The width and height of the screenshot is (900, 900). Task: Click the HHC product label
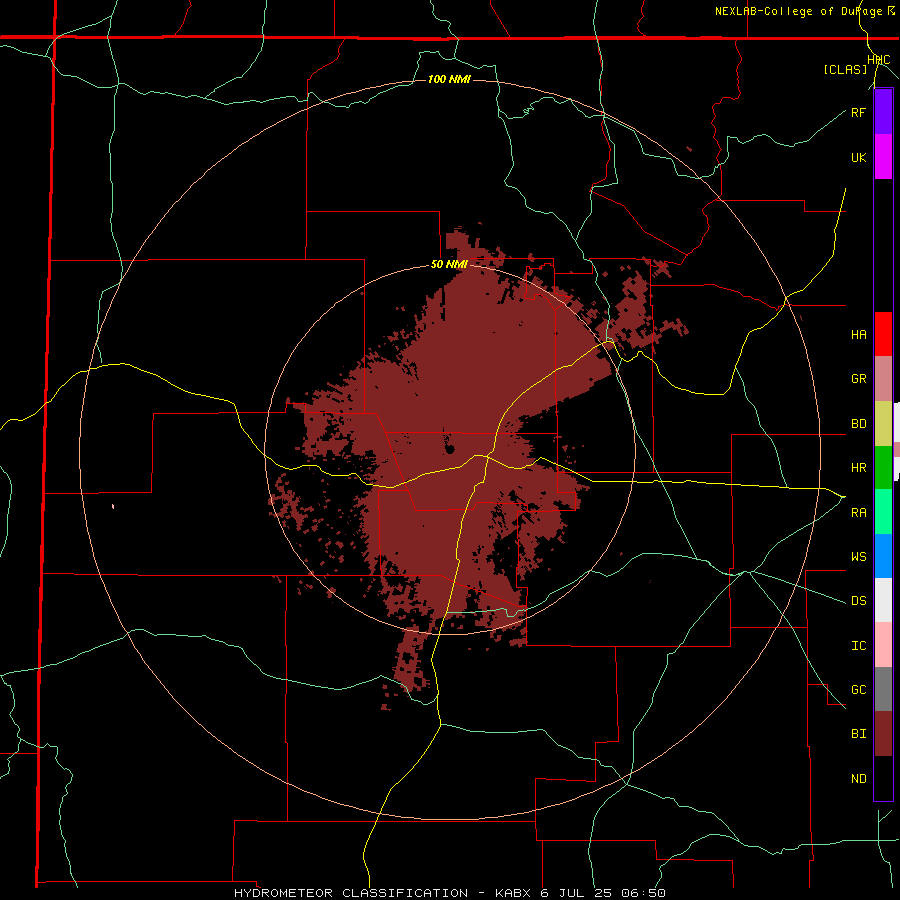[879, 60]
